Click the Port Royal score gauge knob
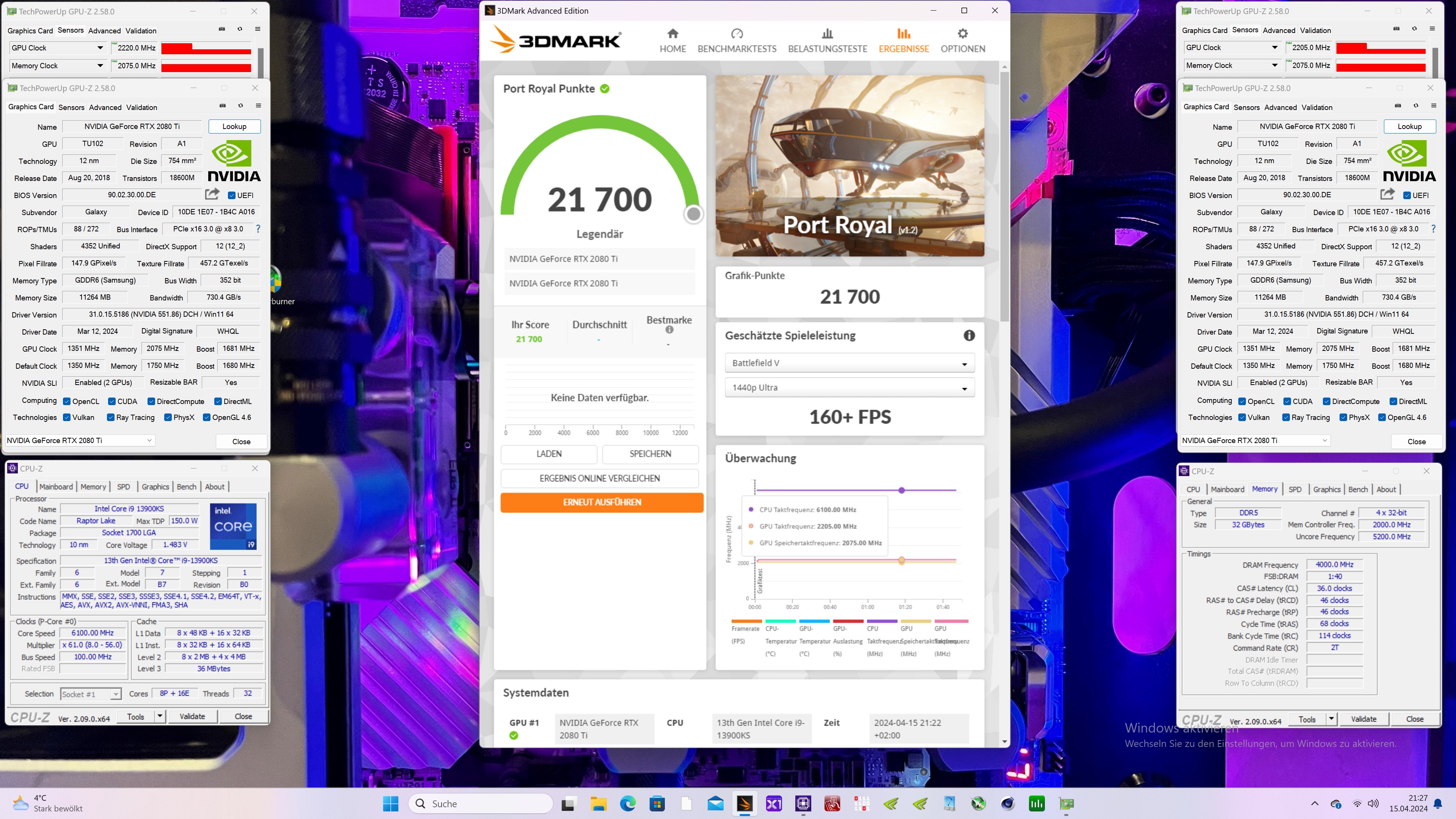Screen dimensions: 1456x819 pos(694,214)
